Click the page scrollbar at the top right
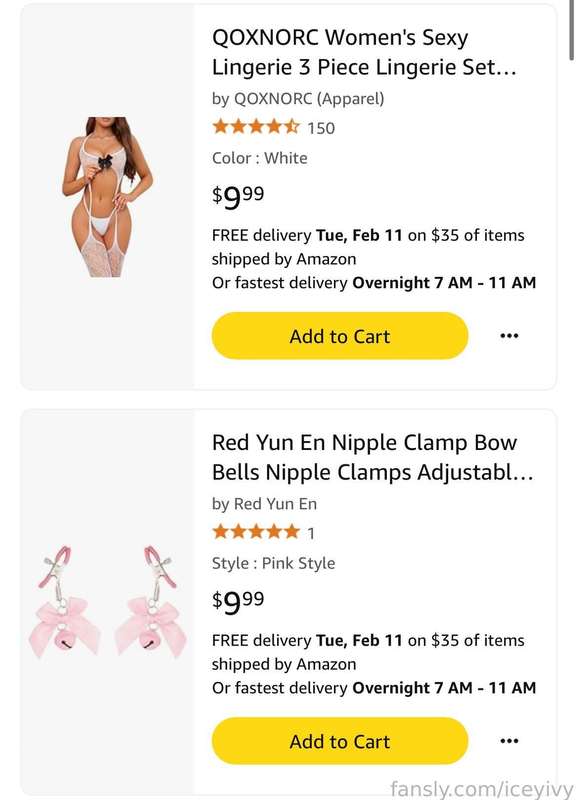The height and width of the screenshot is (800, 578). (572, 31)
